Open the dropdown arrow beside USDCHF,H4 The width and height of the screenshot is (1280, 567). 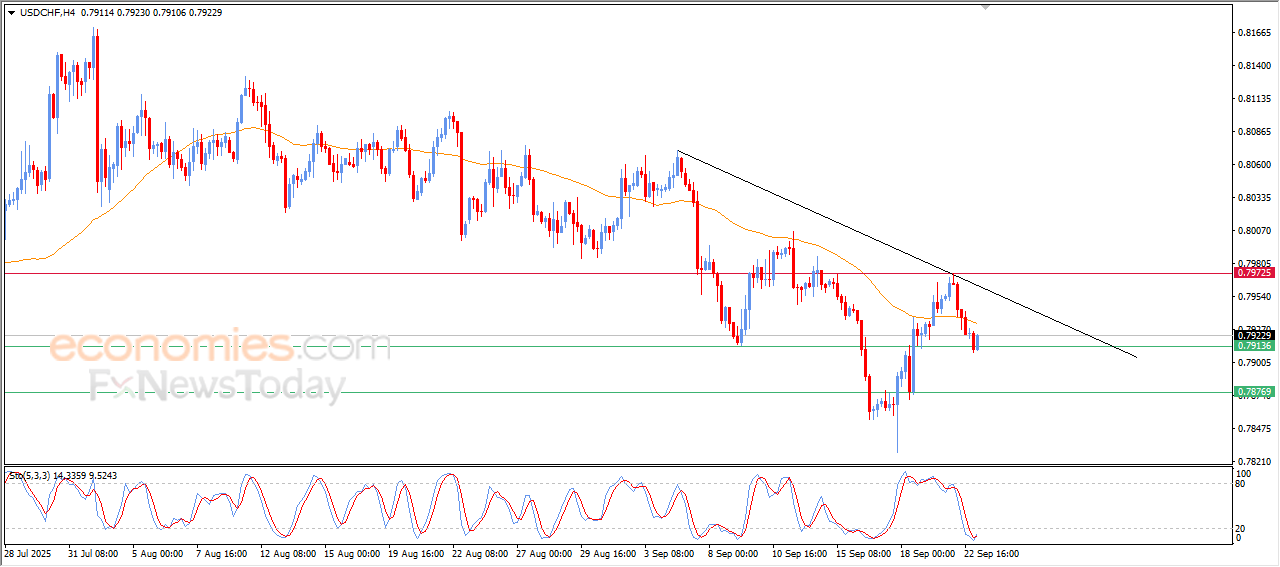pyautogui.click(x=11, y=13)
